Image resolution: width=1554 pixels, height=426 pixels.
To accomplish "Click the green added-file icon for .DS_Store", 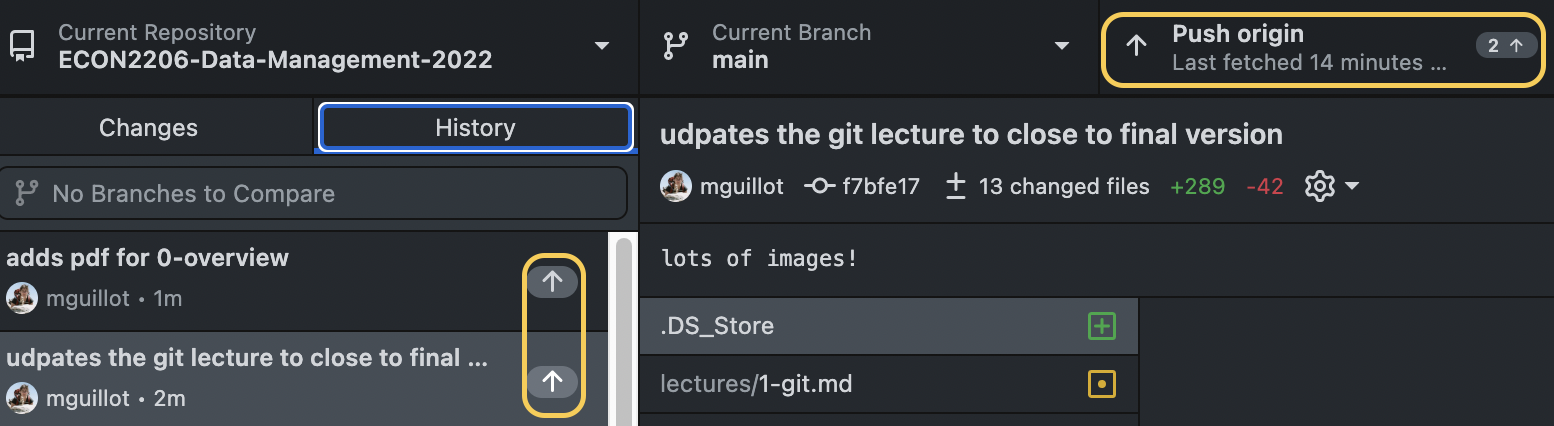I will tap(1101, 326).
